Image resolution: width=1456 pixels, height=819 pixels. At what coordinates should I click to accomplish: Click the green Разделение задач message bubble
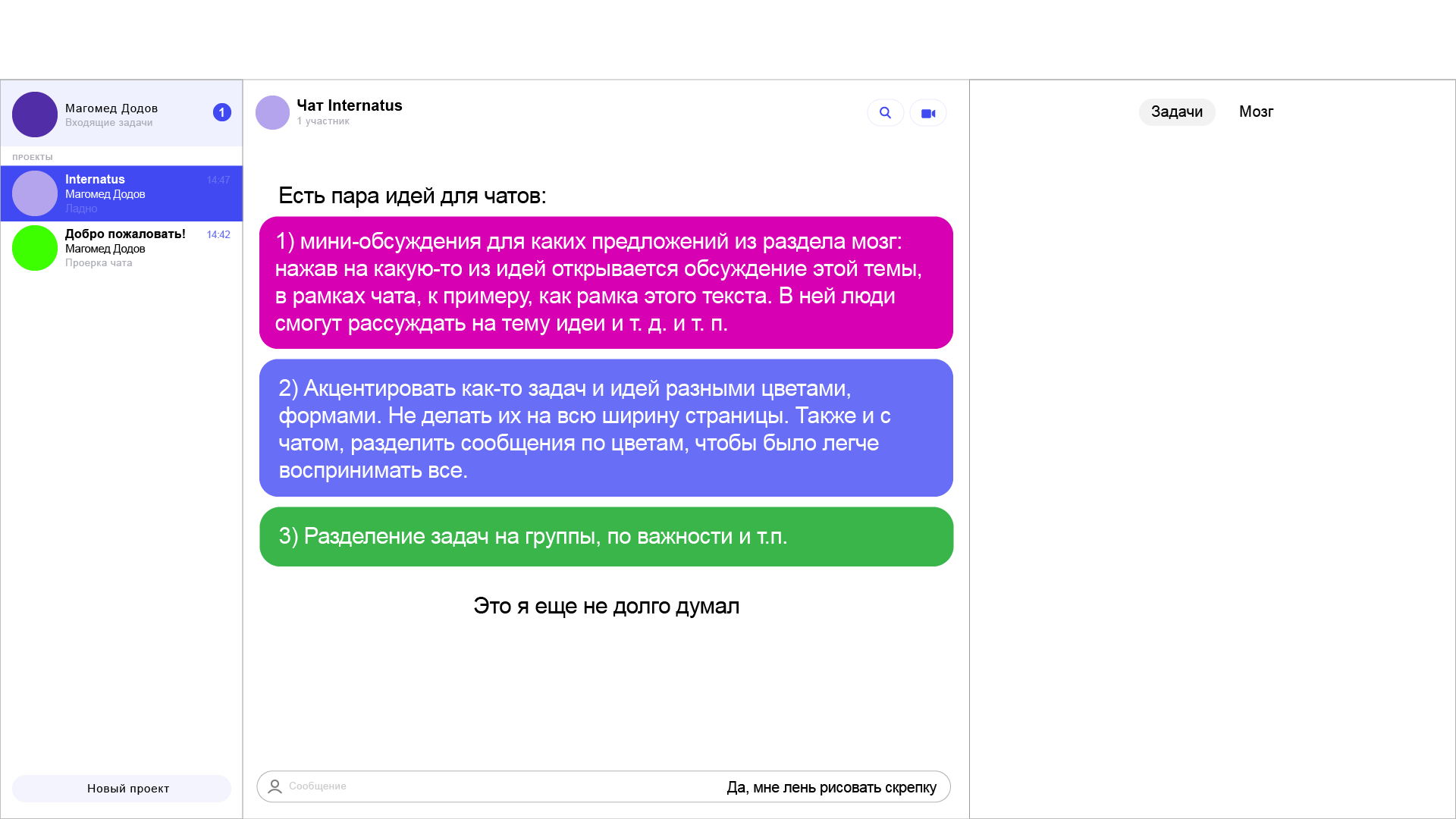[605, 537]
